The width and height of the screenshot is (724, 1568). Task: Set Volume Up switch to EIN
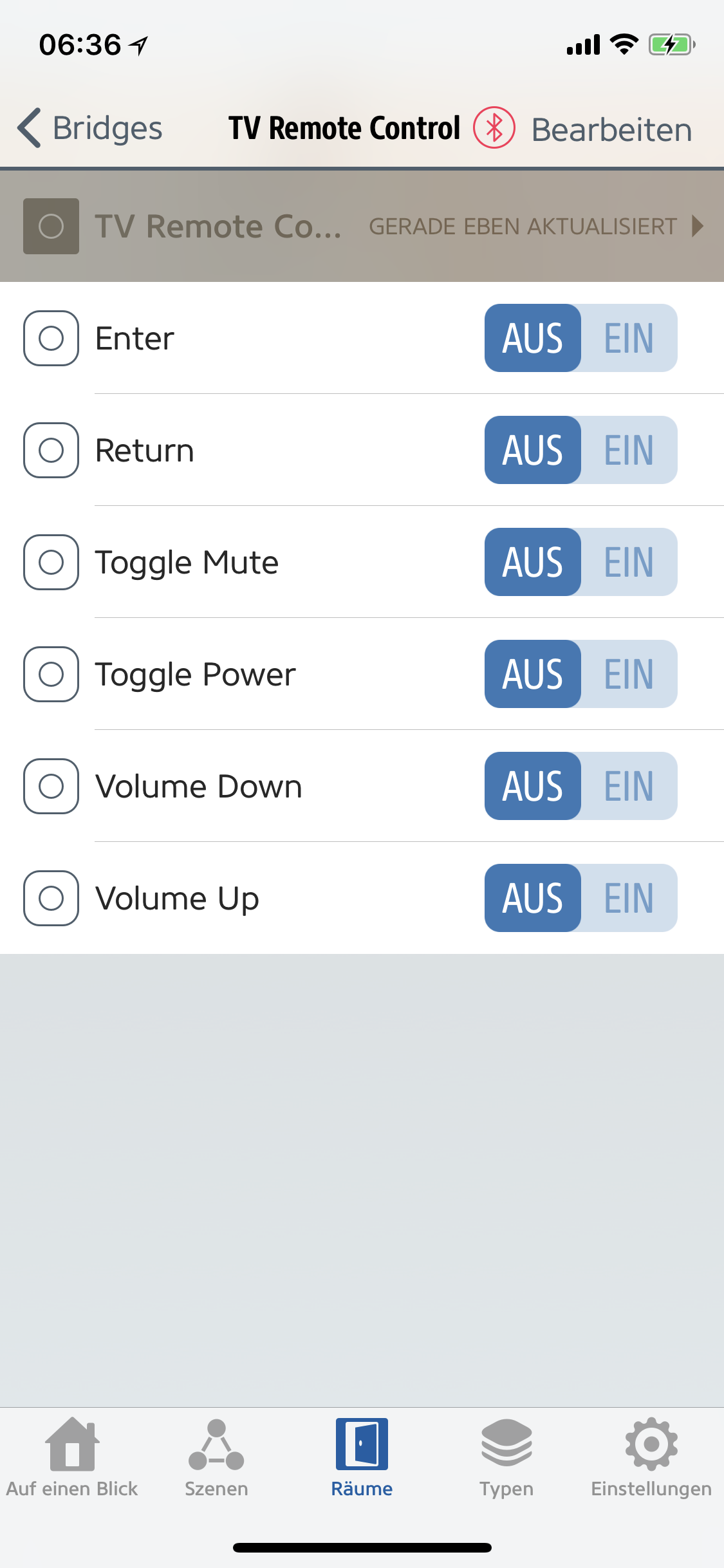[x=628, y=898]
